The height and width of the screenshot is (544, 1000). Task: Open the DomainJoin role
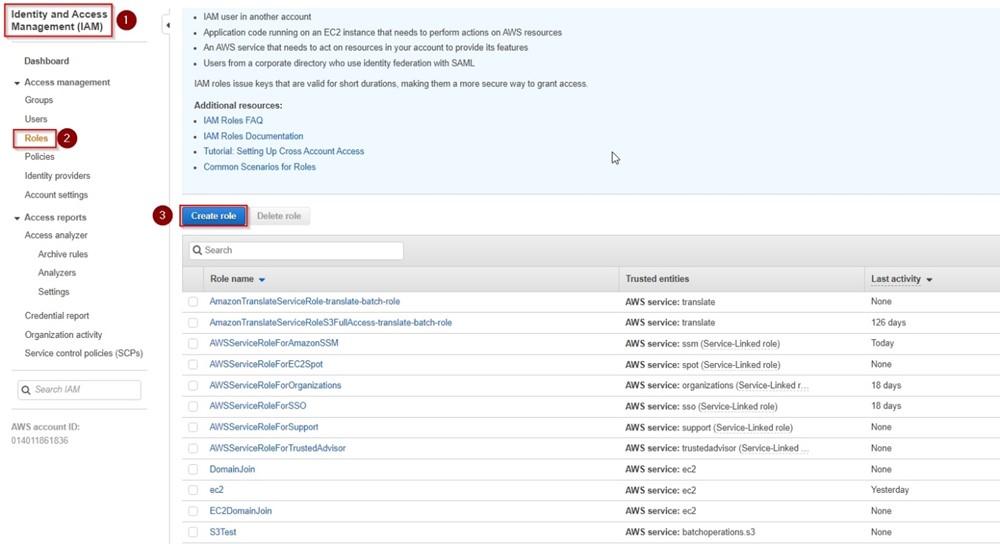[232, 469]
